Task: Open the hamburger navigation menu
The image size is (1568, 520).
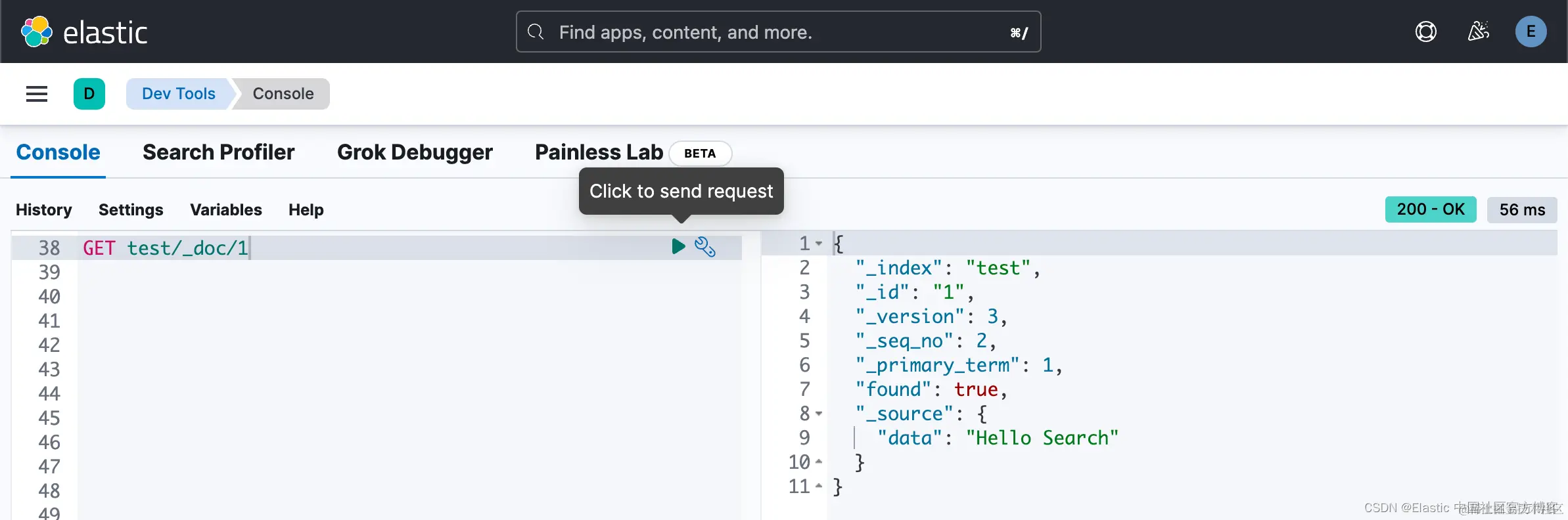Action: pyautogui.click(x=37, y=94)
